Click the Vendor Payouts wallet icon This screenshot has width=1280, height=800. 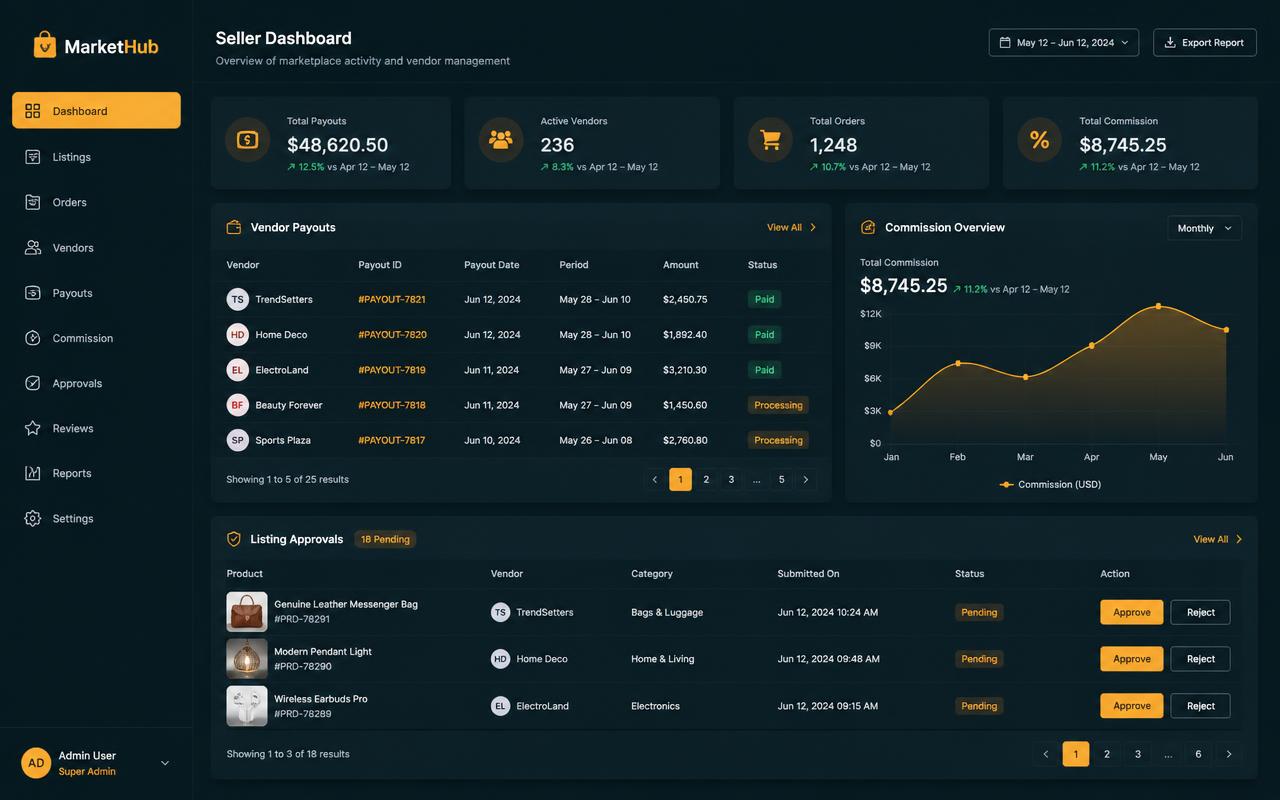click(x=234, y=227)
